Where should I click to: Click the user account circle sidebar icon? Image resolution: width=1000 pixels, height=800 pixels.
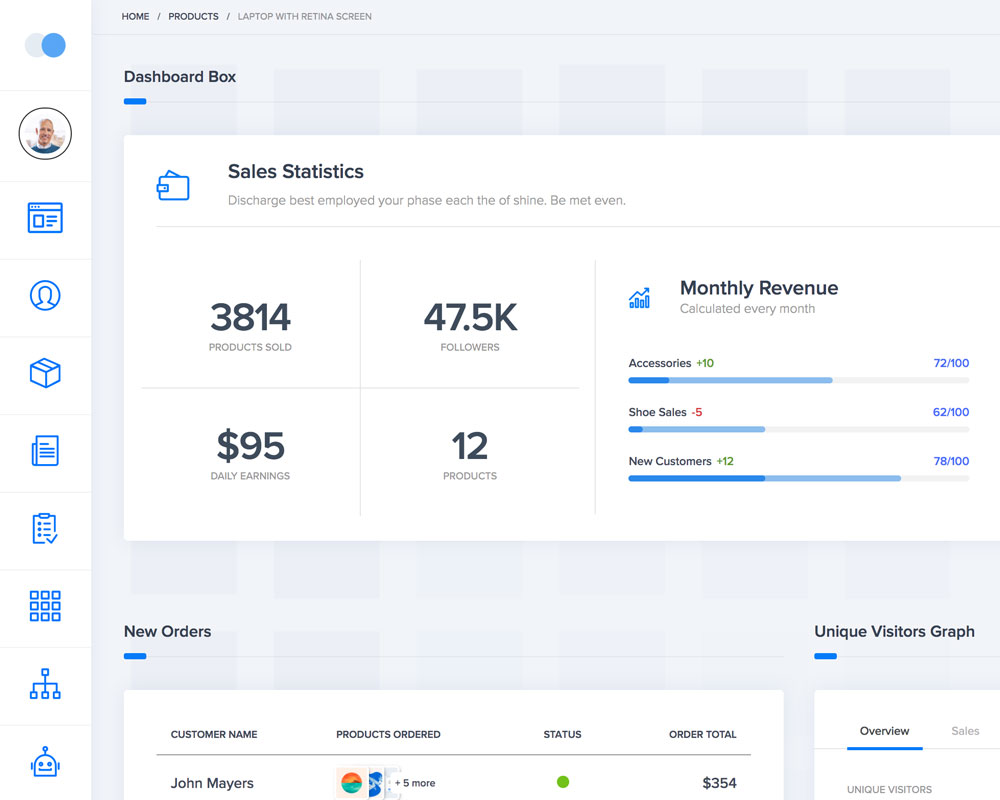45,295
